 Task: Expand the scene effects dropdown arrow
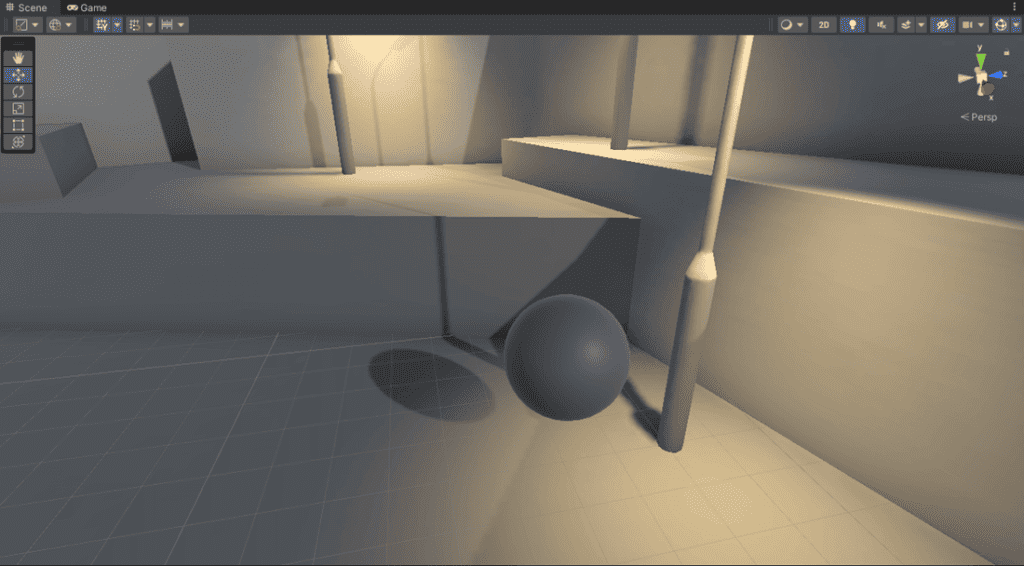pyautogui.click(x=921, y=25)
